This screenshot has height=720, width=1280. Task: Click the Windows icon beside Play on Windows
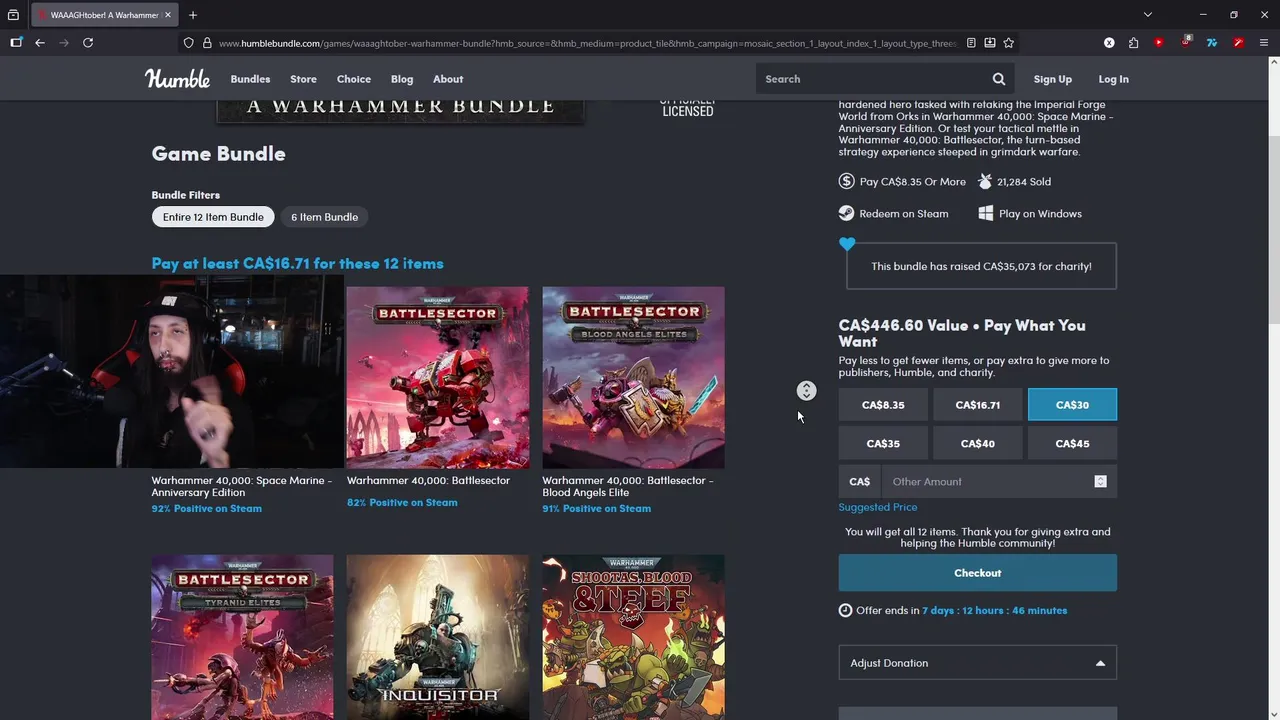985,213
